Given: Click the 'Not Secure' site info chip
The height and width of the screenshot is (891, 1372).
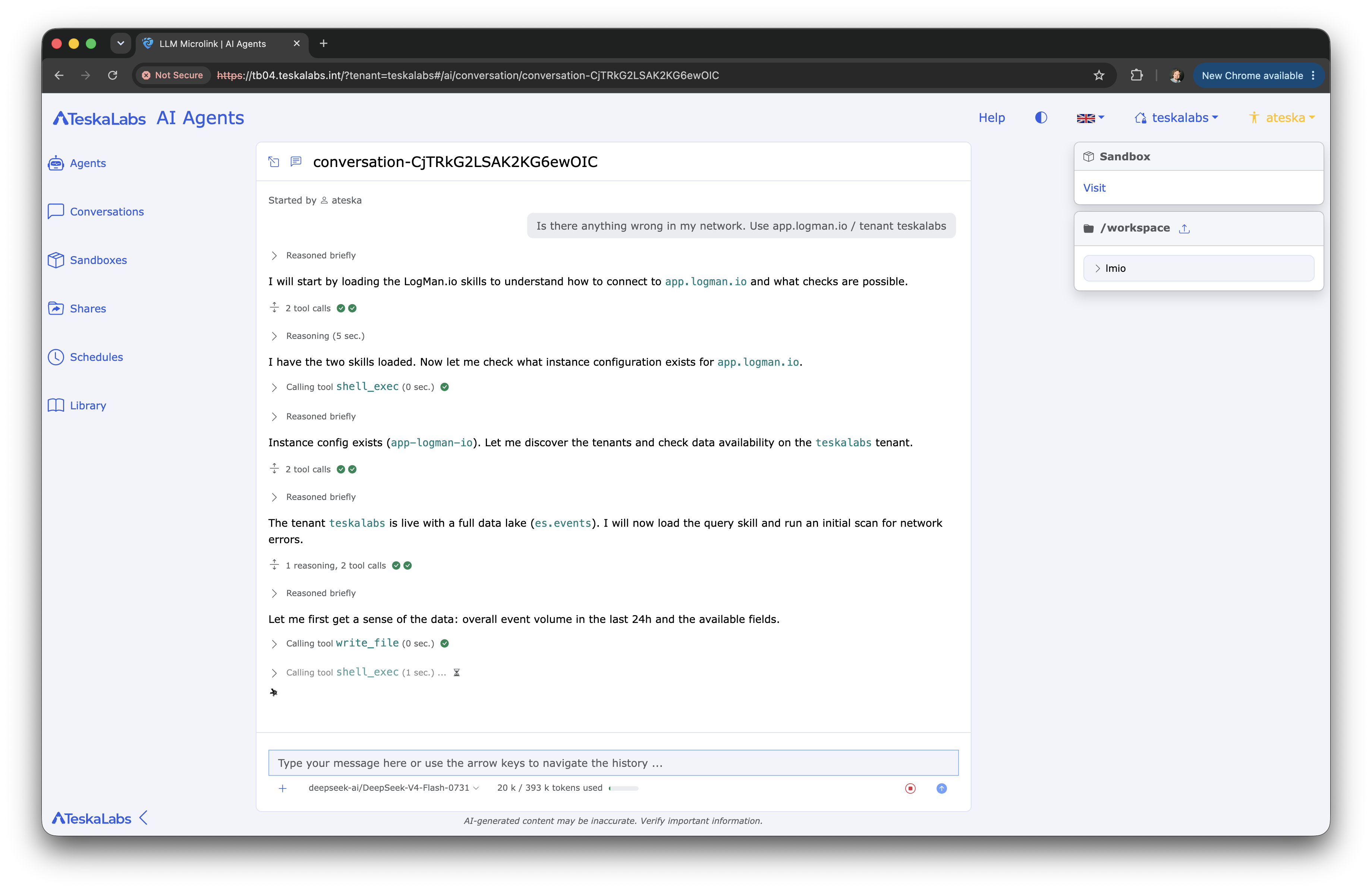Looking at the screenshot, I should pos(172,76).
